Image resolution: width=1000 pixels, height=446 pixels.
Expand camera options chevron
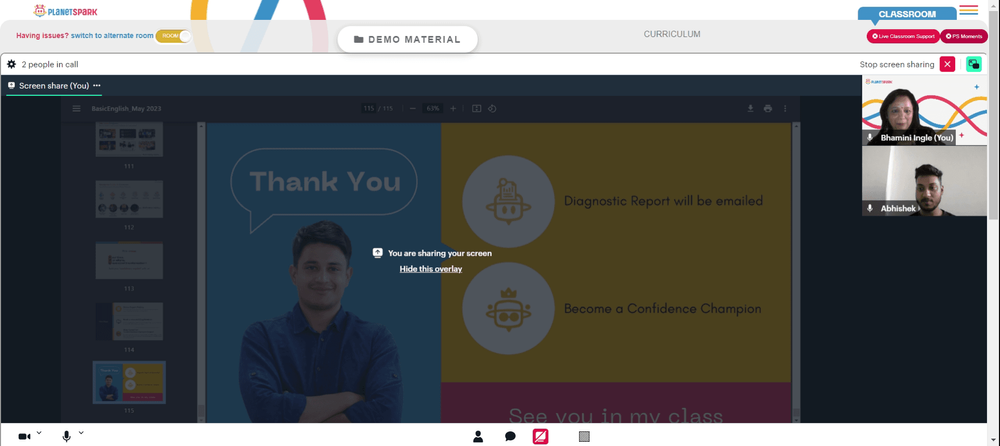[39, 433]
